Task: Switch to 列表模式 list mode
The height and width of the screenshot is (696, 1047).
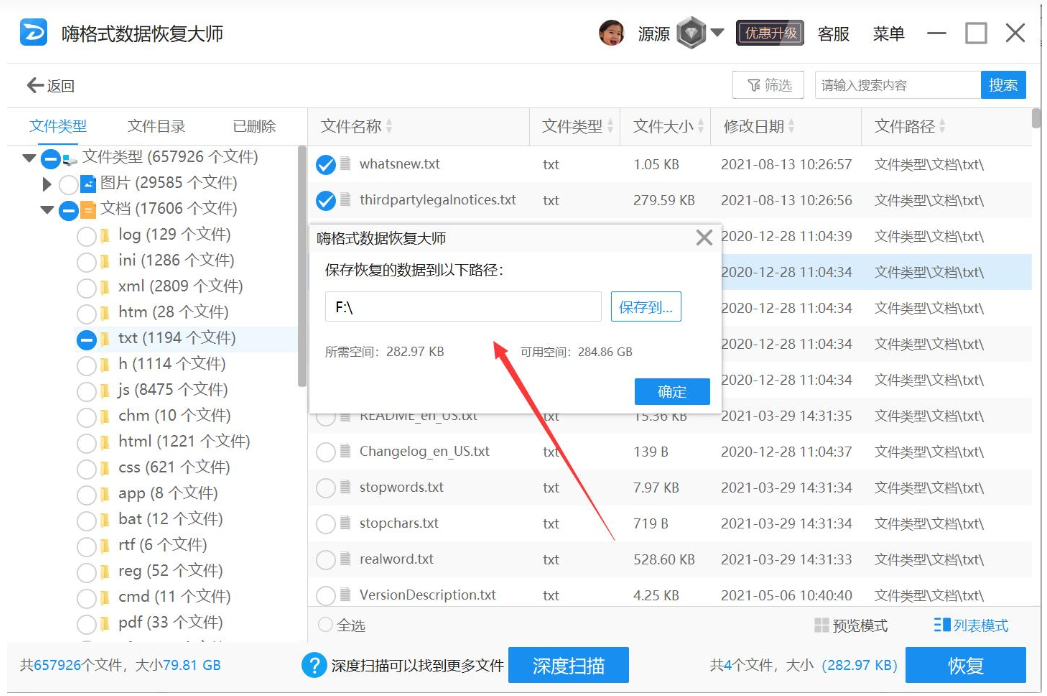Action: pos(971,626)
